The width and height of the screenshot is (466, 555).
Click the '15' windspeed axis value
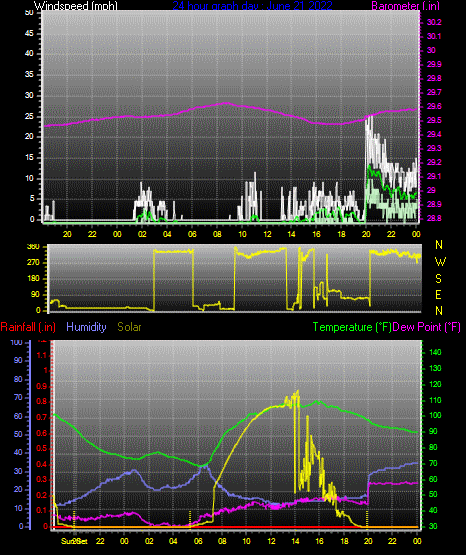pos(29,158)
